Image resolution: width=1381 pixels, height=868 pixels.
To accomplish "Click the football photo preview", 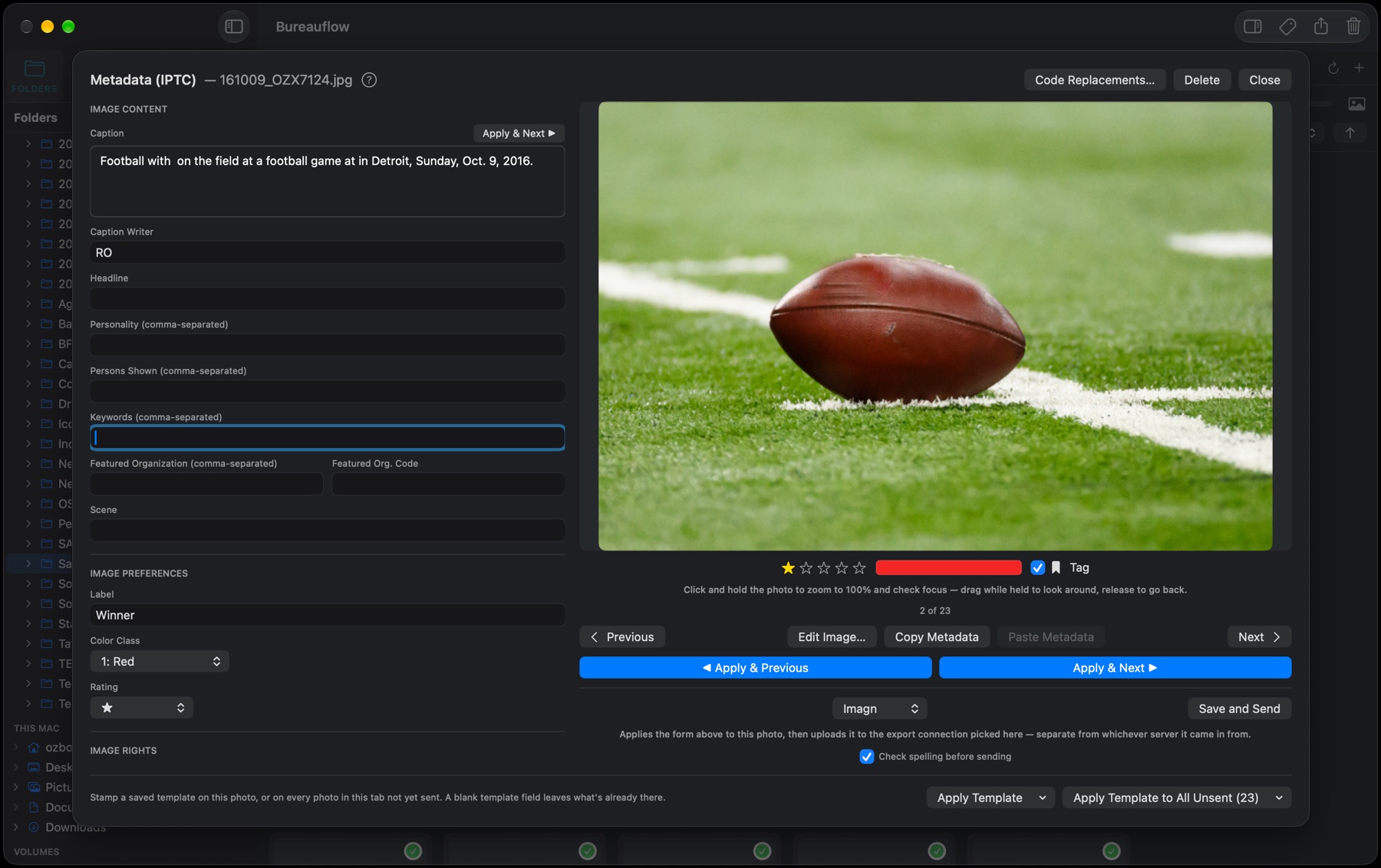I will coord(935,326).
